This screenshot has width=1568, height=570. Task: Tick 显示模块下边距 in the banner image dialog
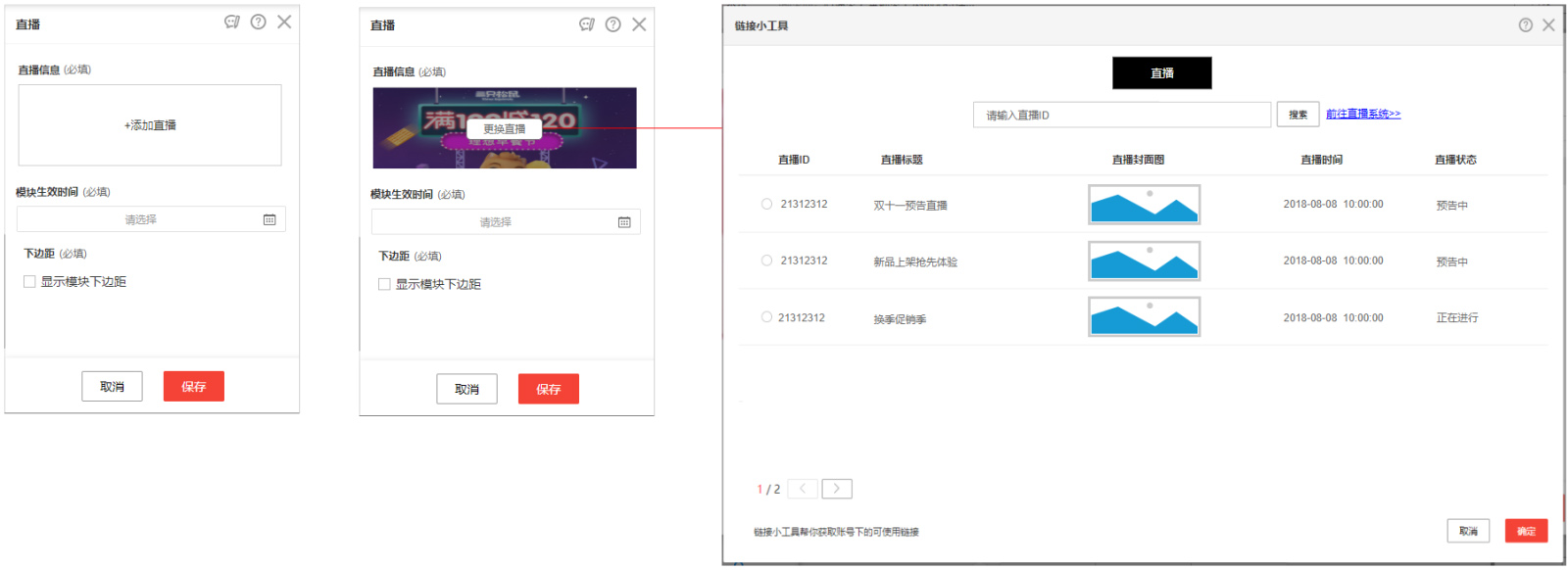tap(384, 284)
